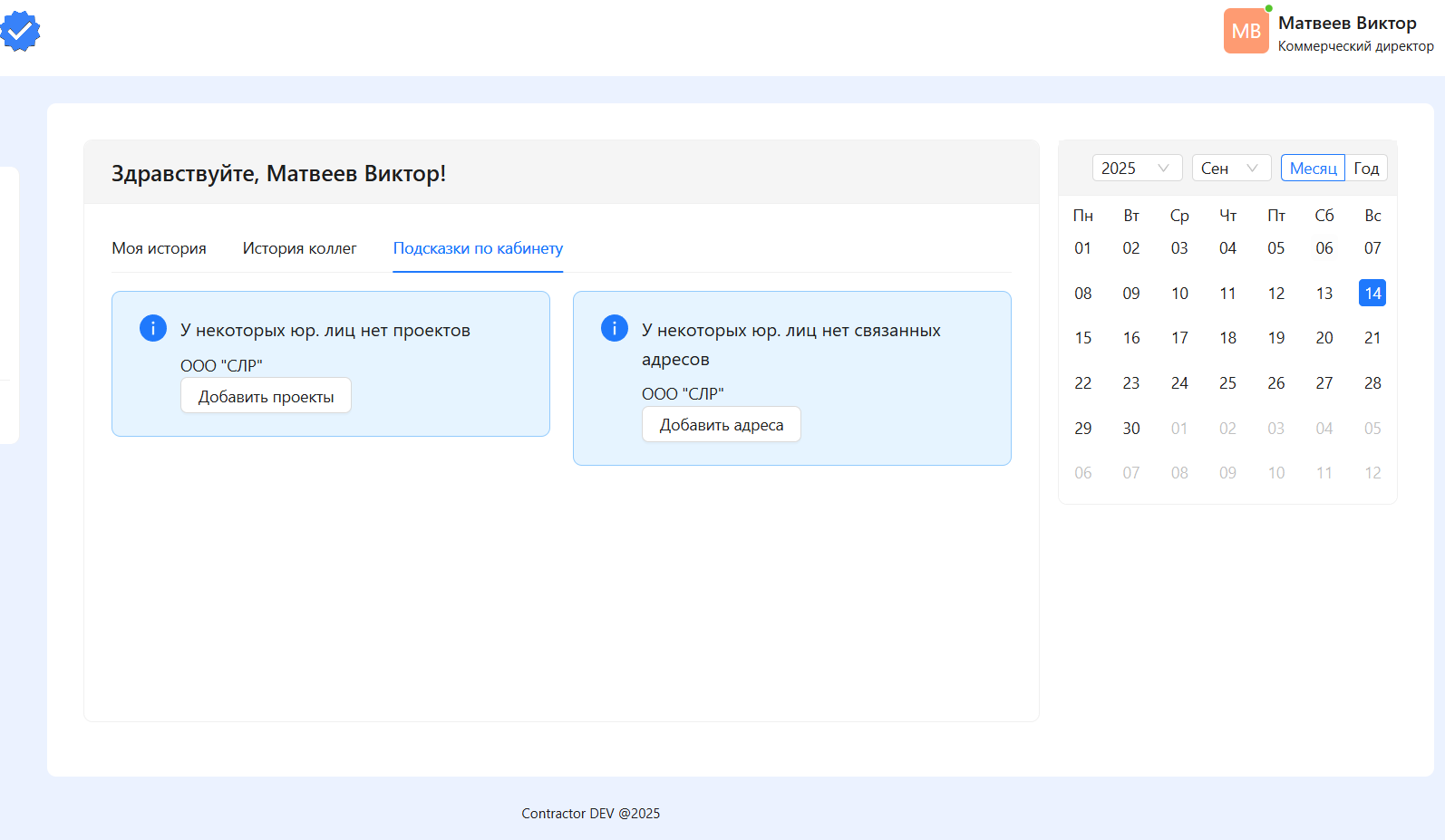
Task: Open the 2025 year dropdown
Action: [1128, 169]
